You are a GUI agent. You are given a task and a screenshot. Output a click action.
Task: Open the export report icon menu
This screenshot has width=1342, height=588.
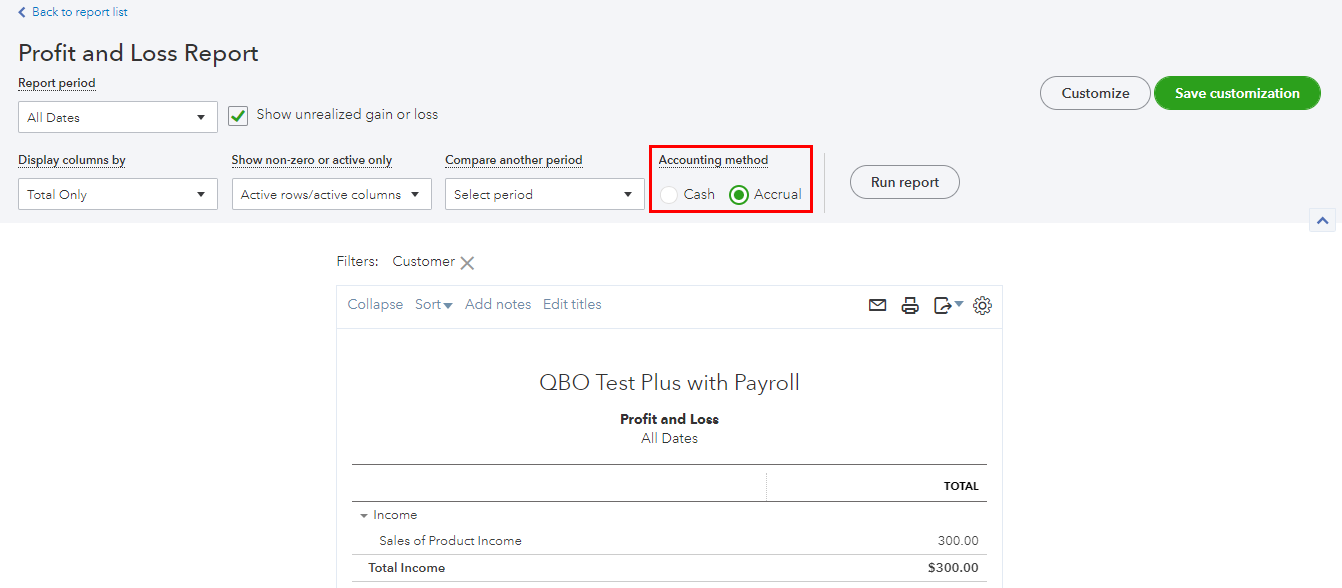[947, 305]
